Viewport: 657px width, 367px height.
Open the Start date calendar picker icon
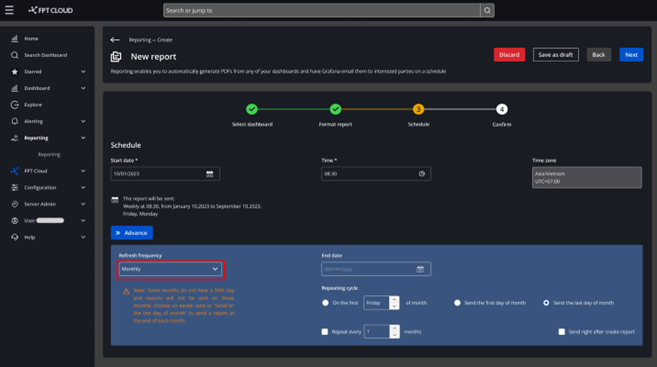tap(210, 174)
